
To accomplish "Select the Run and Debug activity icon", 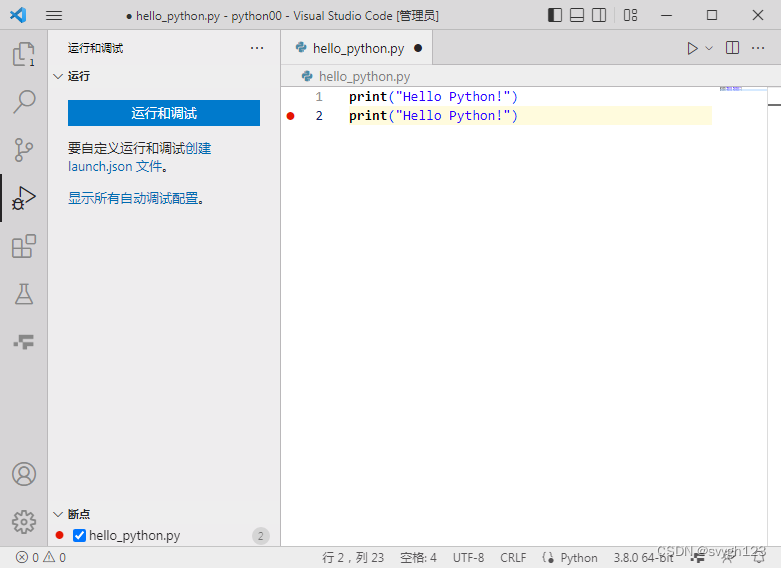I will click(x=23, y=198).
